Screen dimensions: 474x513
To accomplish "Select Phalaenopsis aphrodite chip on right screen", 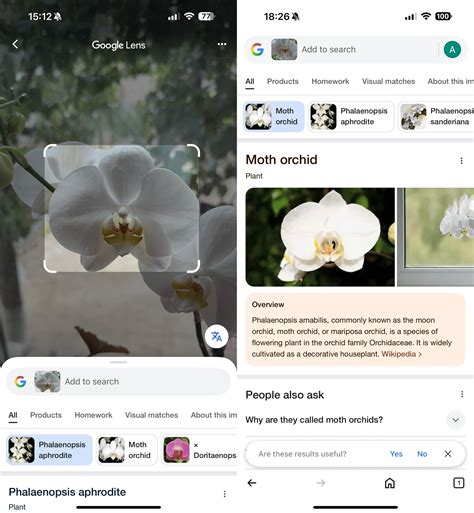I will pyautogui.click(x=351, y=116).
